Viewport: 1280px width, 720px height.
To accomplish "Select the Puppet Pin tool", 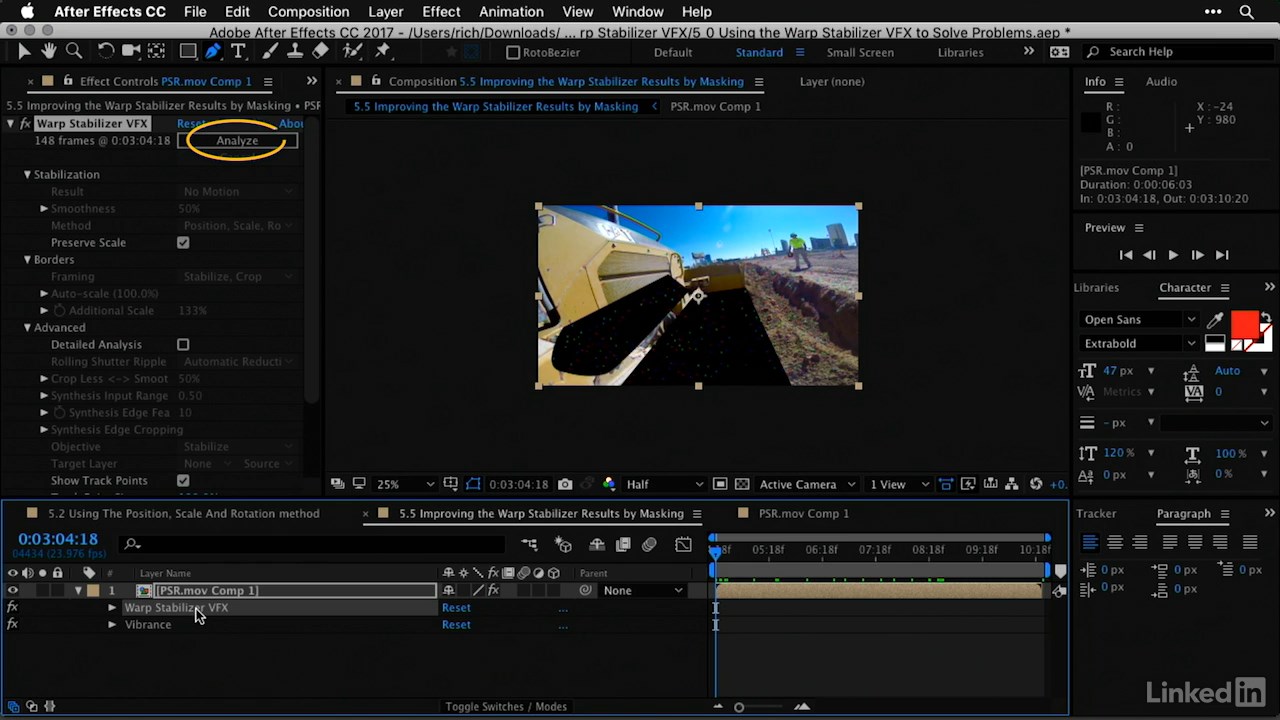I will tap(382, 51).
